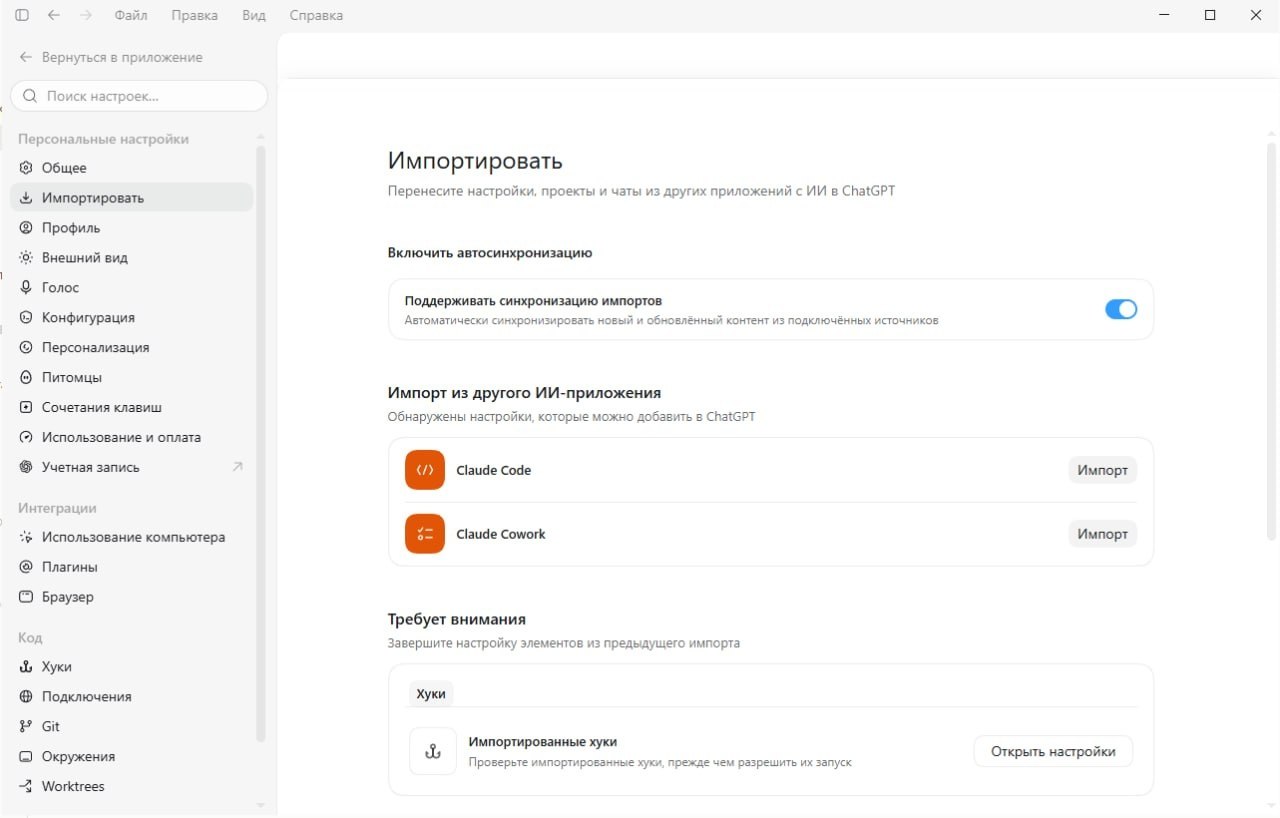Select the Хуки chip under Требует внимания
This screenshot has height=818, width=1280.
click(x=431, y=694)
